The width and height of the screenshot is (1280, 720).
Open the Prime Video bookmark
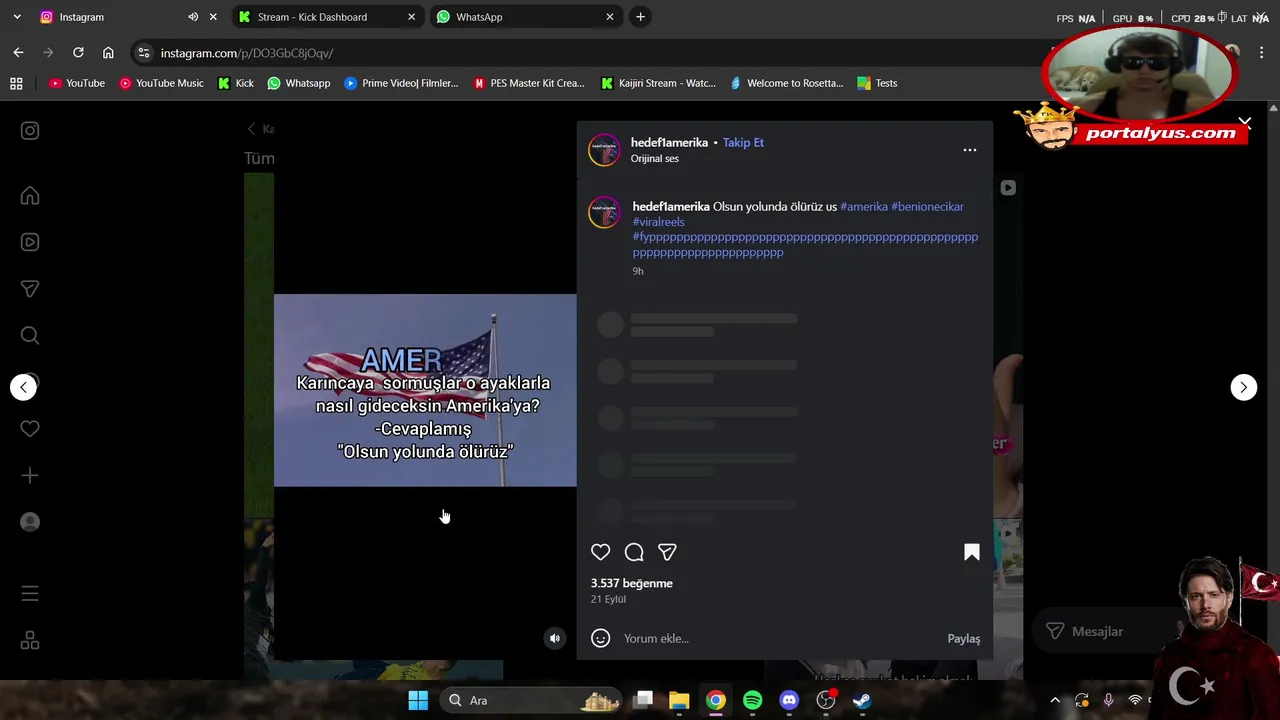pyautogui.click(x=400, y=83)
